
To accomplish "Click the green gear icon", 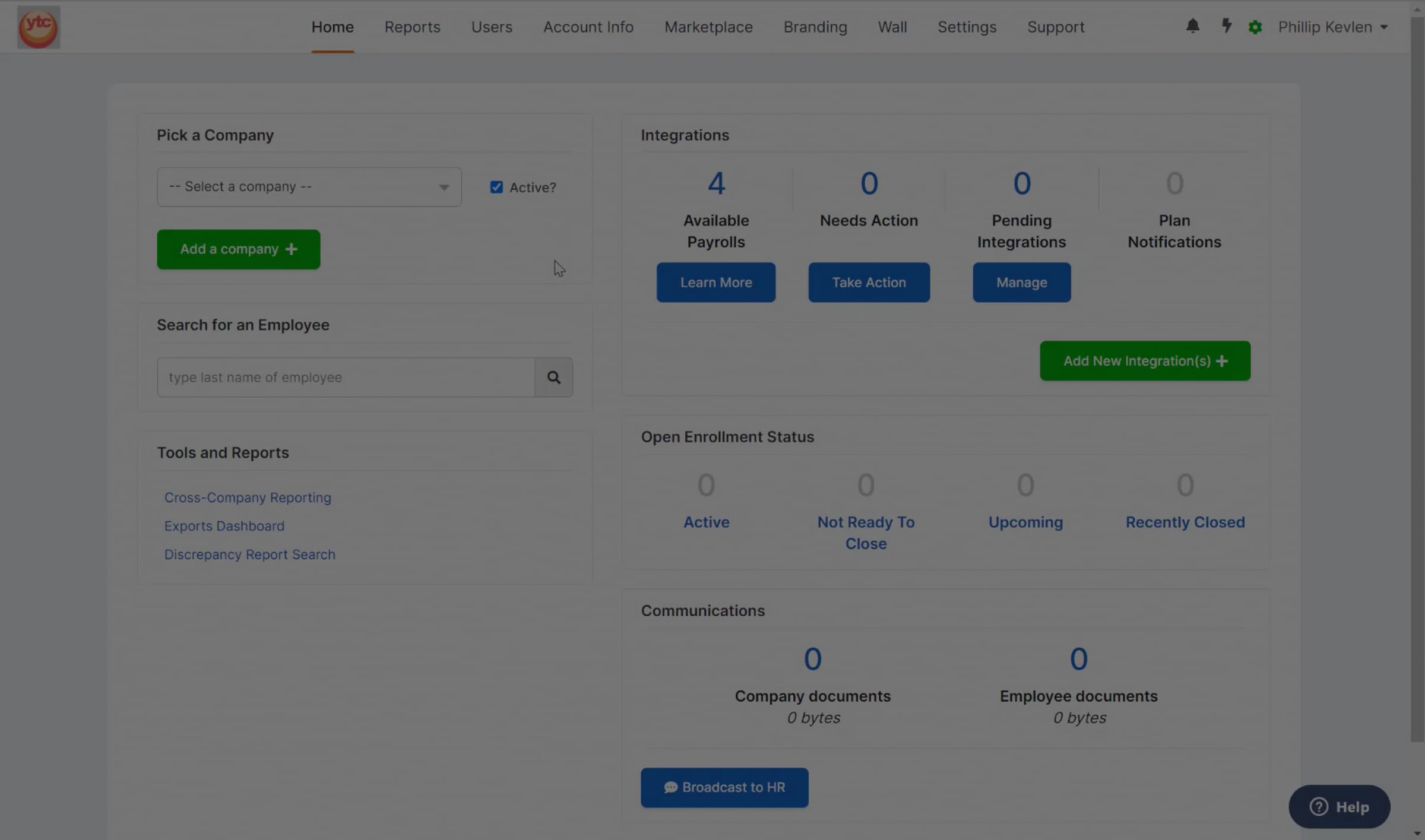I will (1255, 27).
